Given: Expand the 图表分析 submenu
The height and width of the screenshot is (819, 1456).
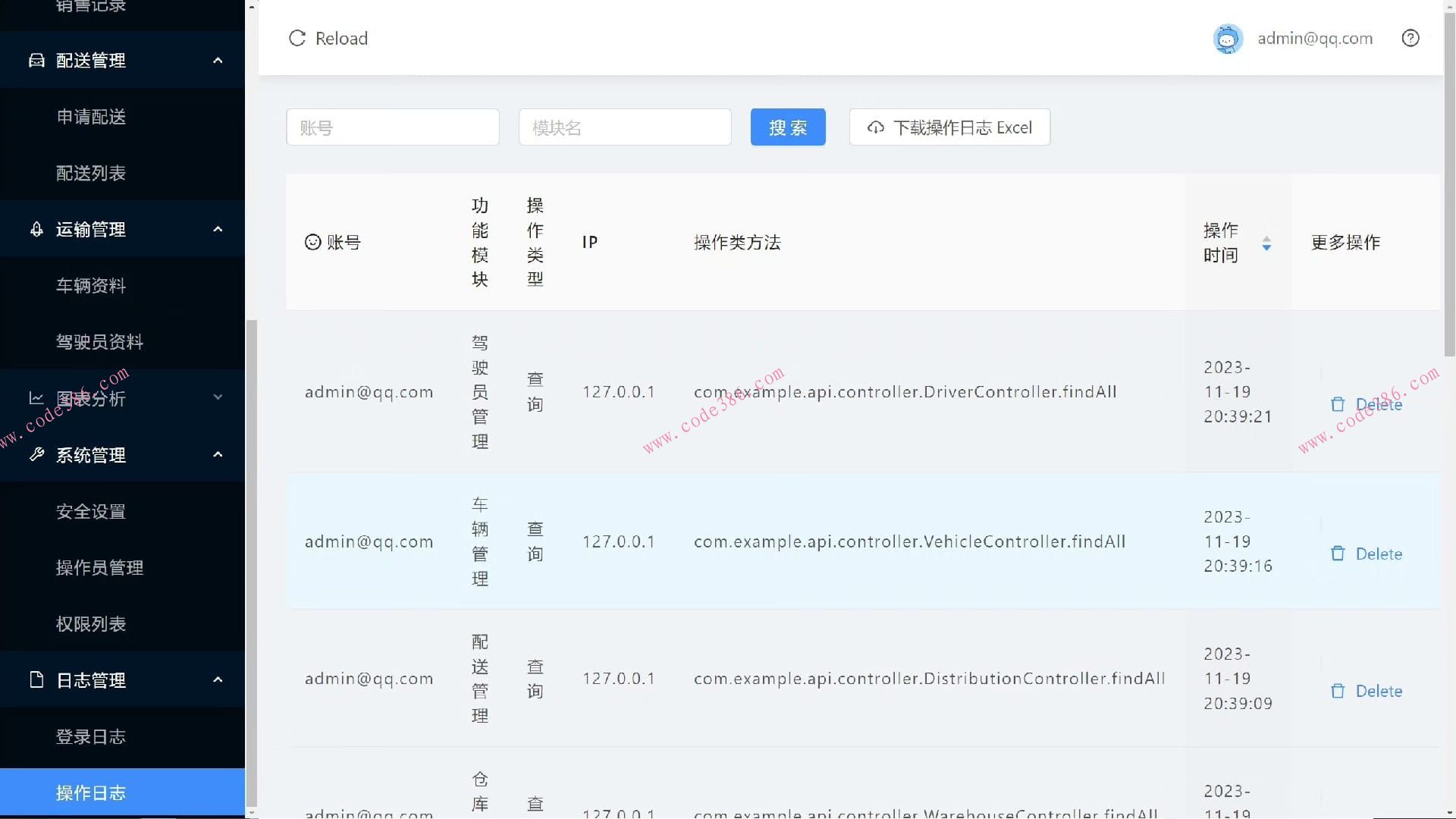Looking at the screenshot, I should coord(218,397).
